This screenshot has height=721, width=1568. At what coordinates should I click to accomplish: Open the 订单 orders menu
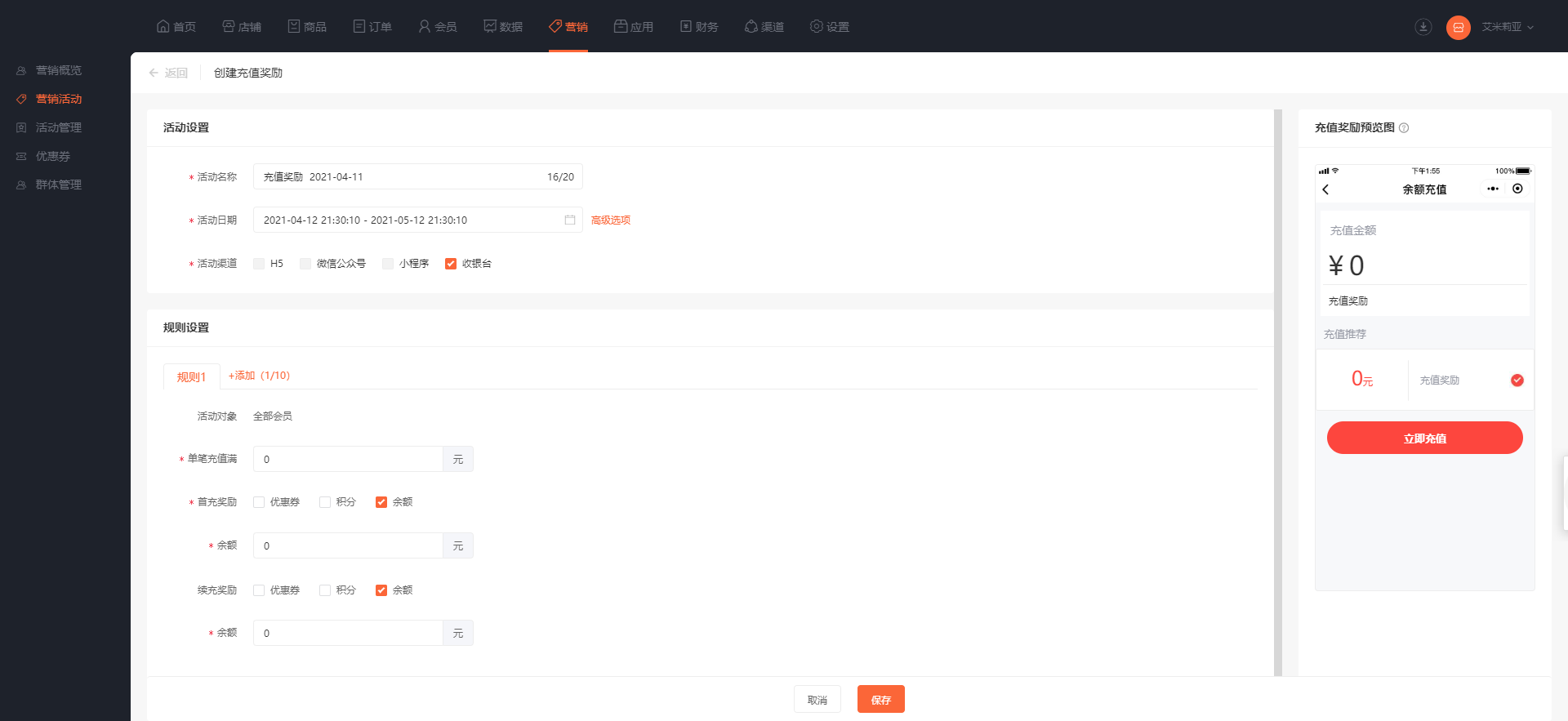coord(372,26)
